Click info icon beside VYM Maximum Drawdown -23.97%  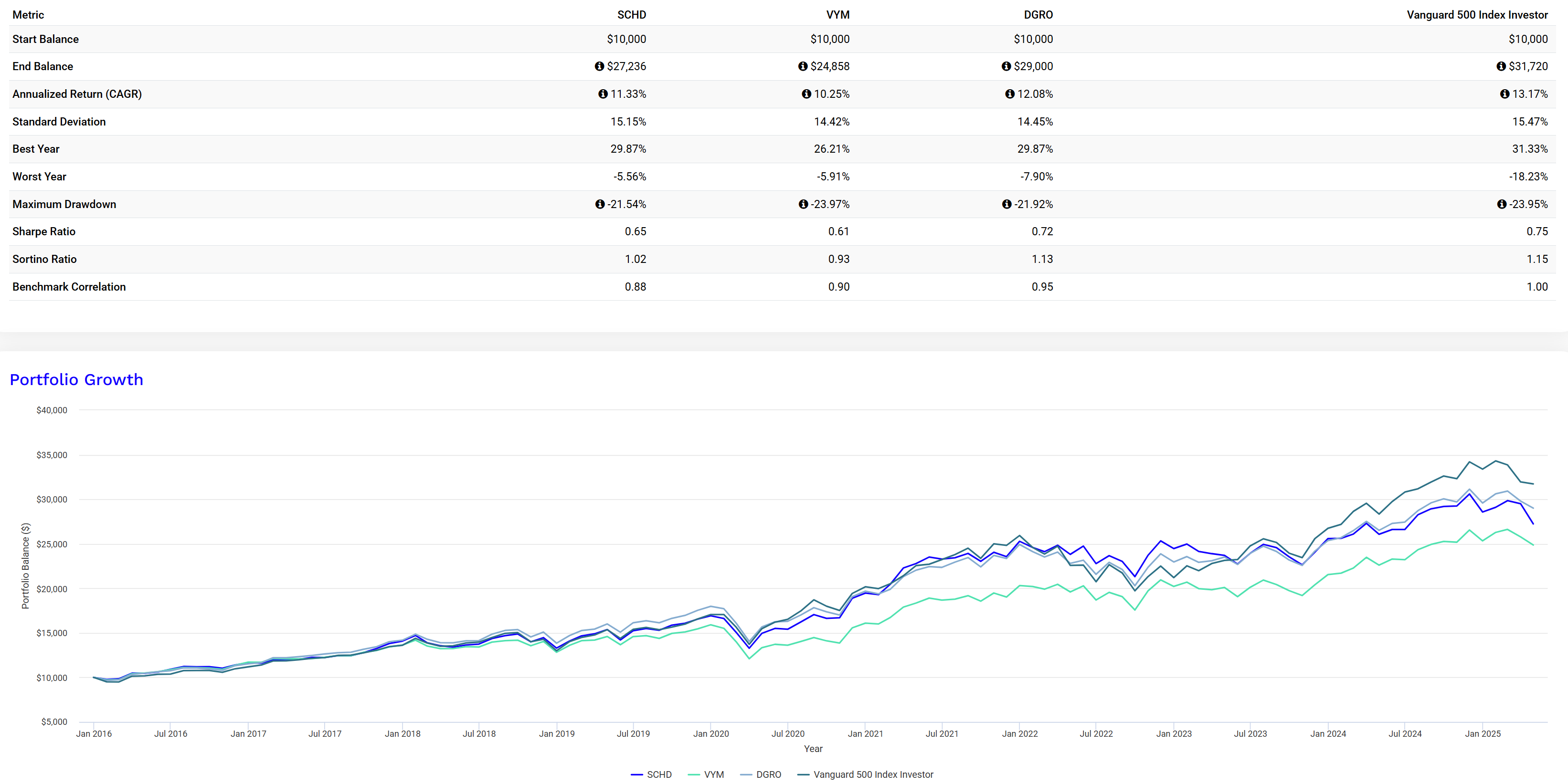804,204
